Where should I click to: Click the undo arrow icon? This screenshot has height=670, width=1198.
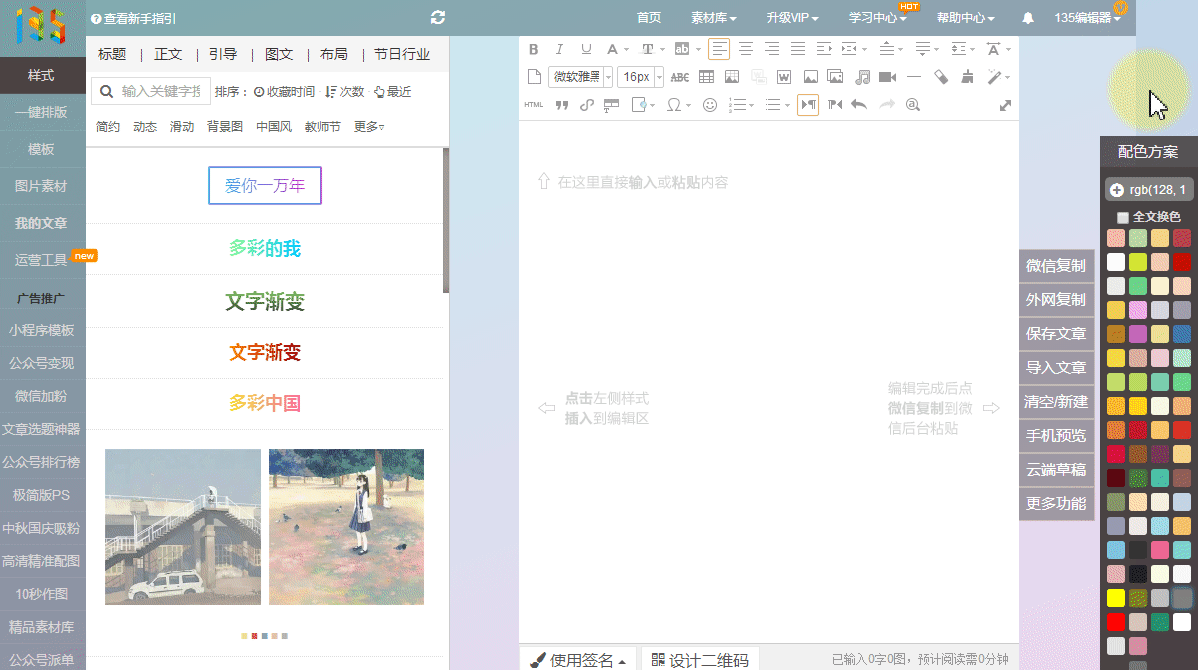pos(858,105)
